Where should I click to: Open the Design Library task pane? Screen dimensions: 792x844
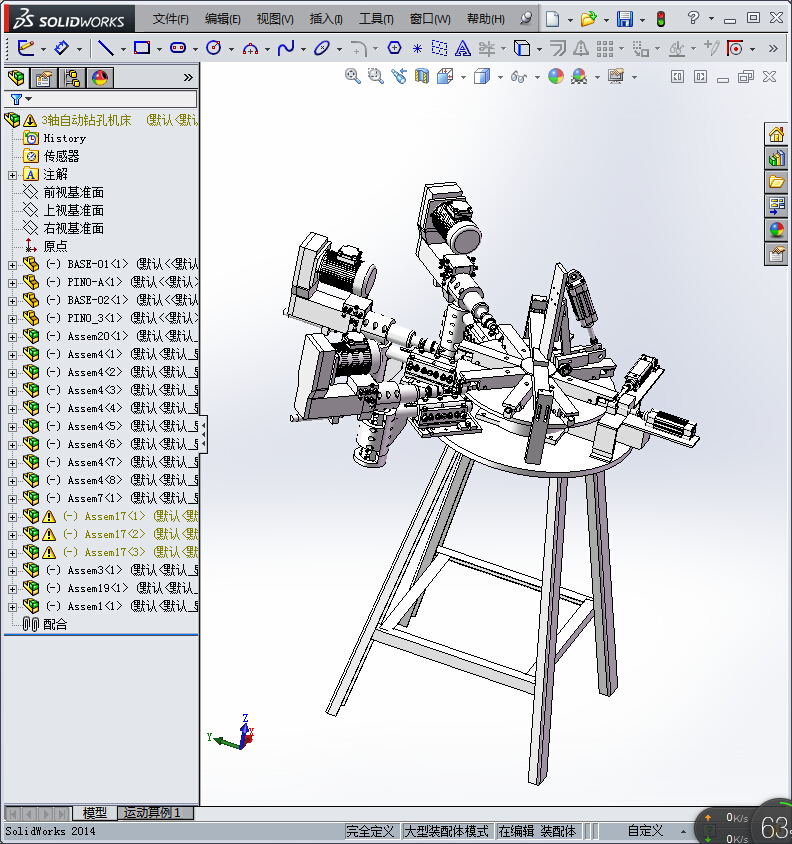[776, 158]
